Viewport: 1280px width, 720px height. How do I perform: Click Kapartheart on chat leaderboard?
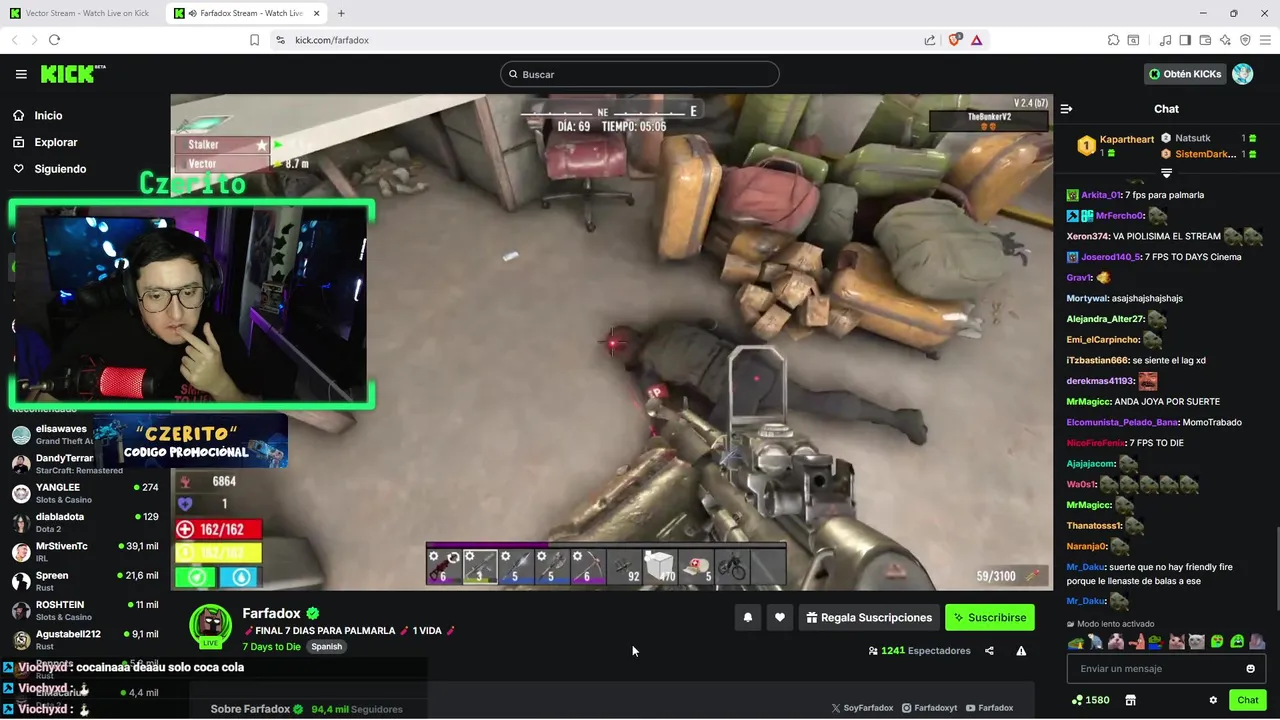(1127, 140)
